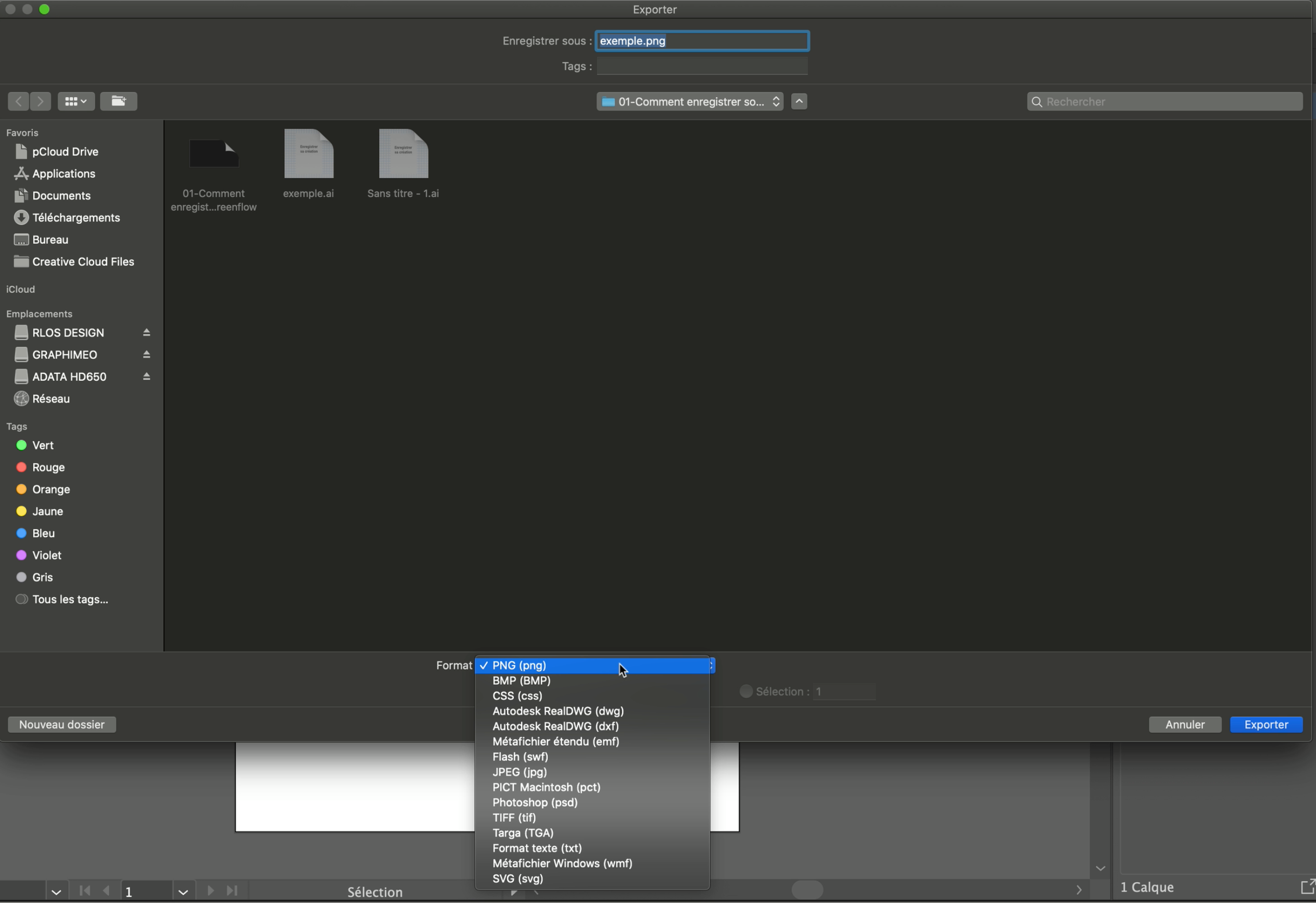Click the Rechercher search field
This screenshot has width=1316, height=903.
coord(1164,102)
